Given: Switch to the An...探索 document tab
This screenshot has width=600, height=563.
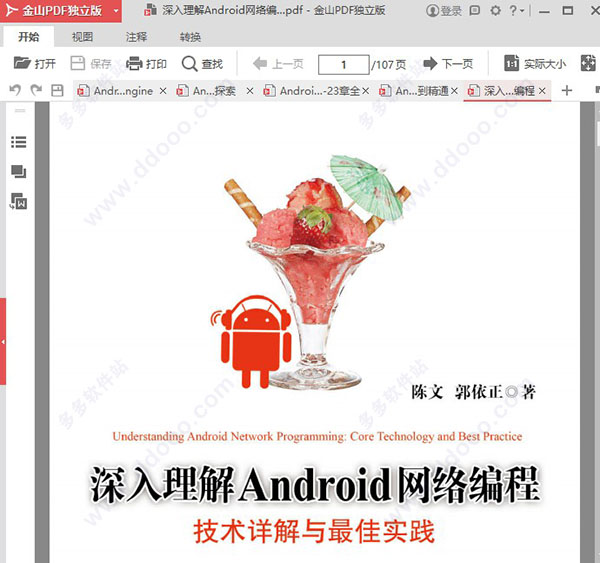Looking at the screenshot, I should pyautogui.click(x=208, y=91).
